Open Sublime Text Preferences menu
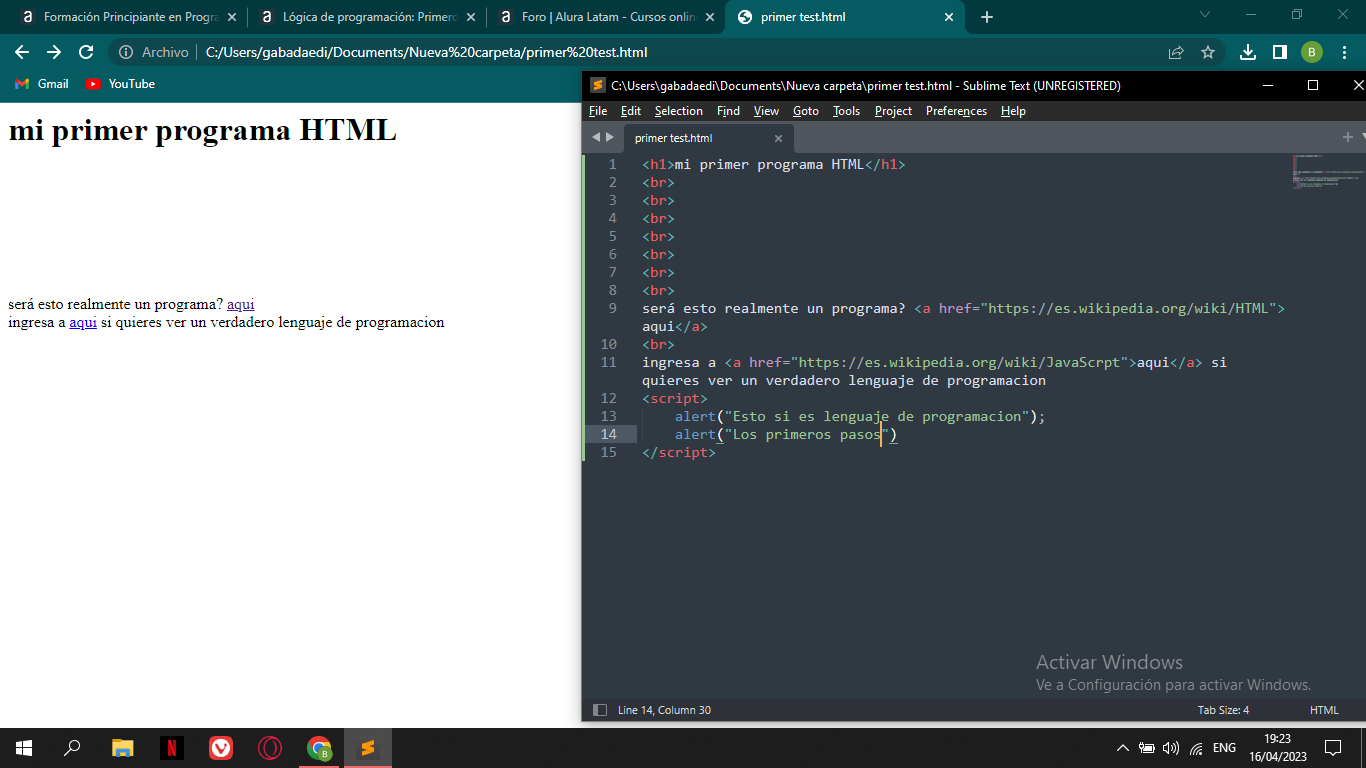1366x768 pixels. click(x=956, y=111)
